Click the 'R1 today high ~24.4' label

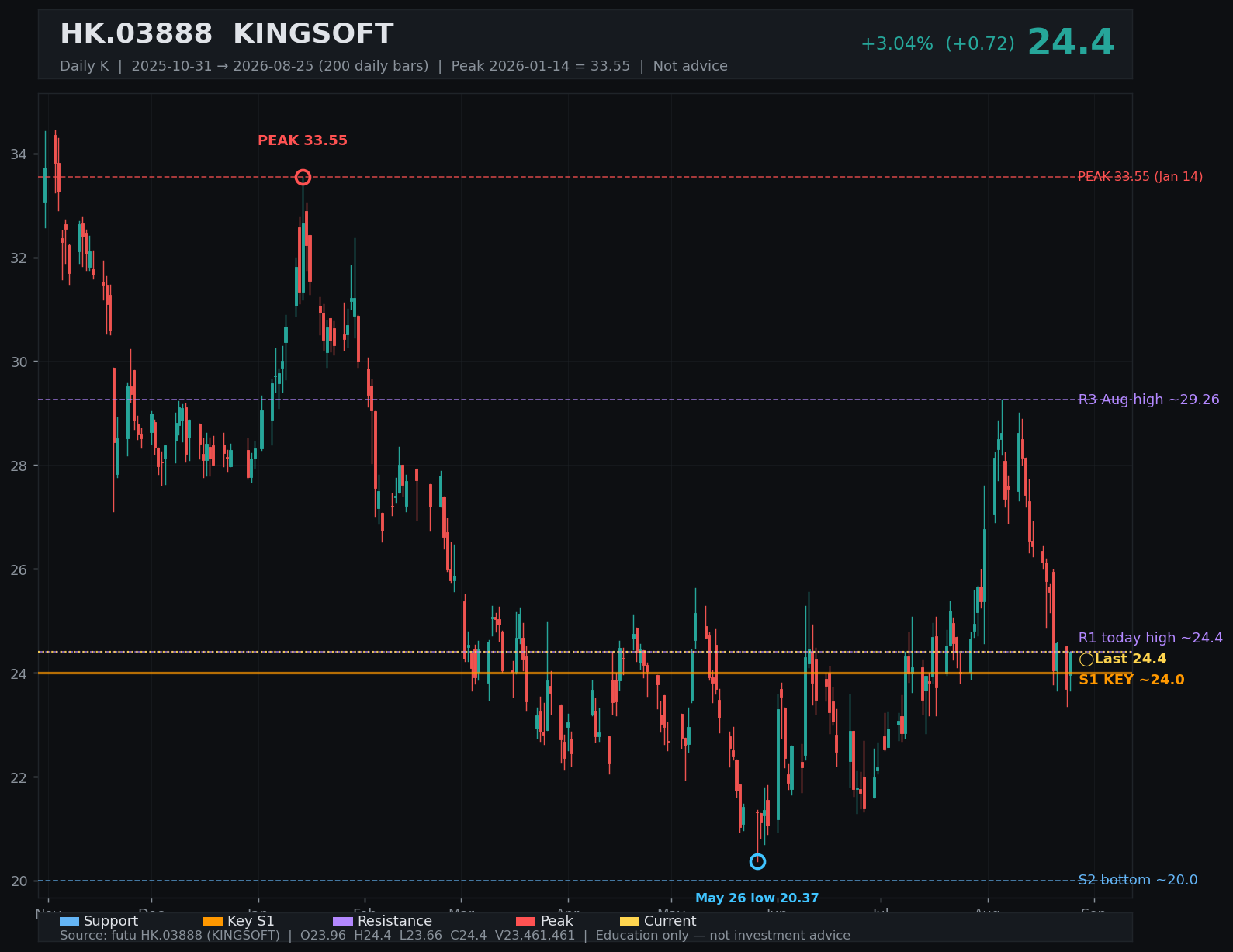(1151, 638)
